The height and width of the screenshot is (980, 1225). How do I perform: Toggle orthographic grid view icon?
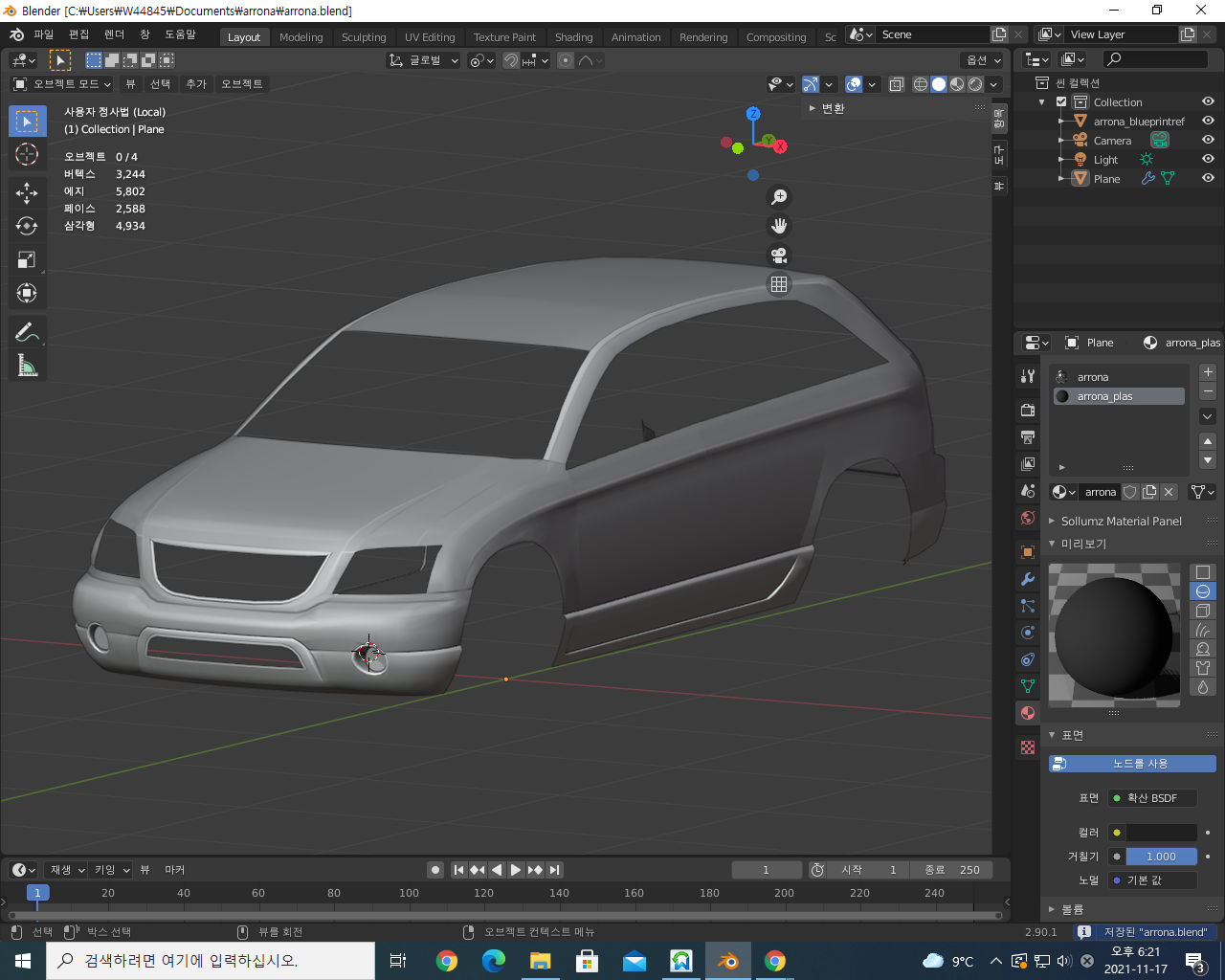click(x=779, y=284)
